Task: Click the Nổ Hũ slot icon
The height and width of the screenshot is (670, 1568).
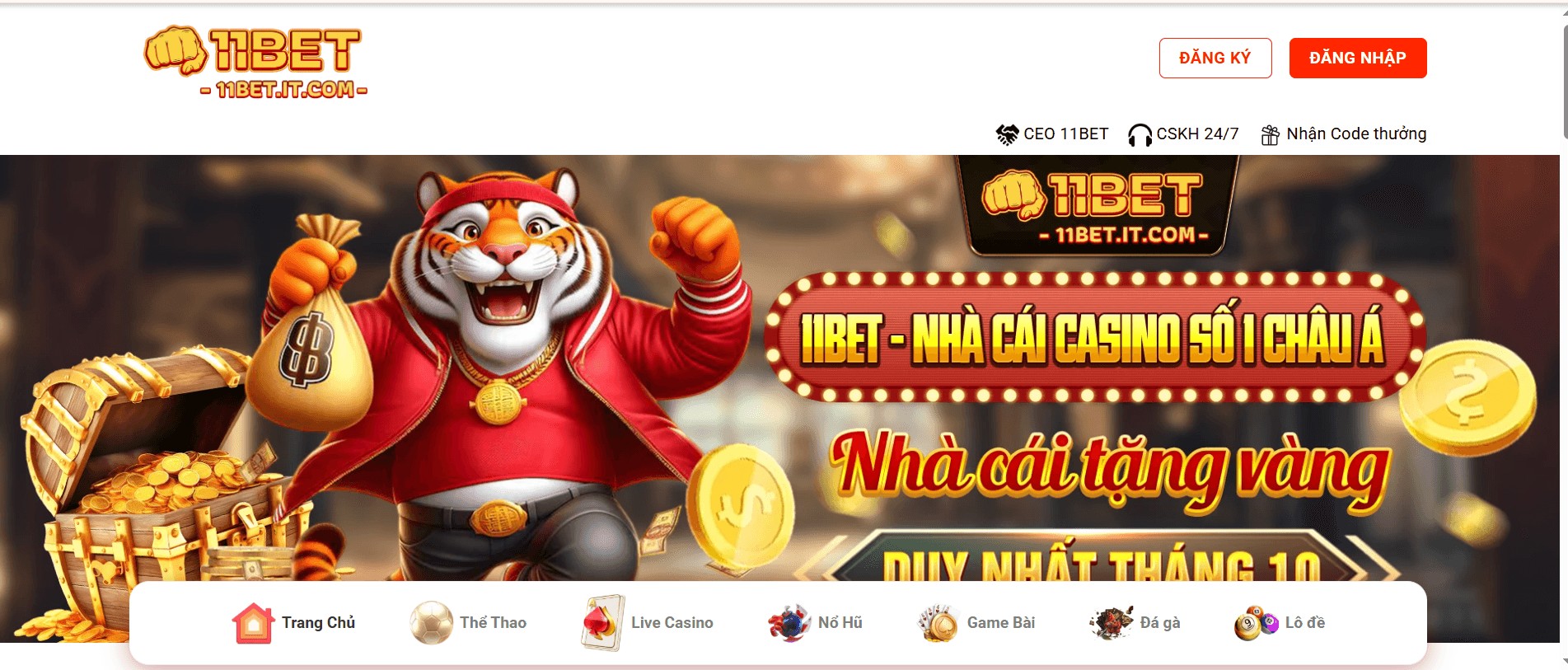Action: click(789, 623)
